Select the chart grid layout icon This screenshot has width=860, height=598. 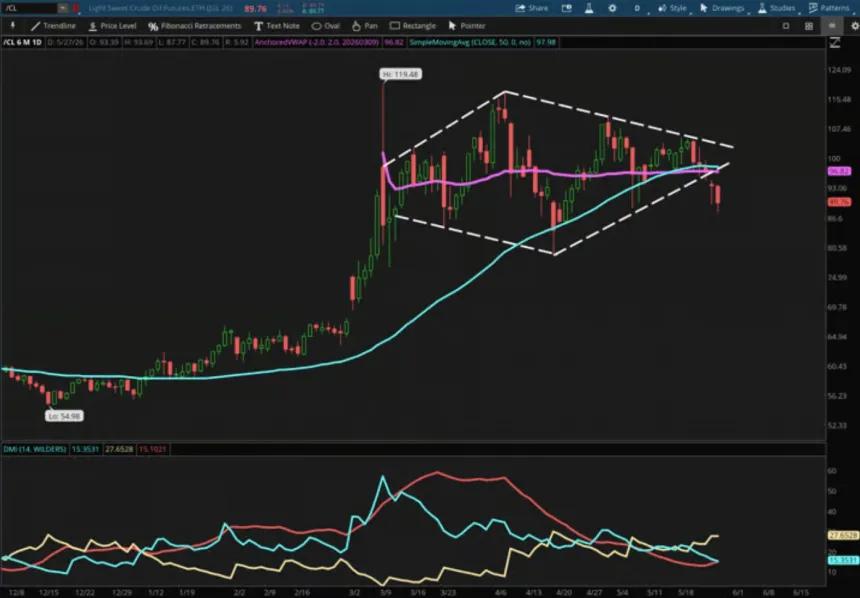click(808, 26)
